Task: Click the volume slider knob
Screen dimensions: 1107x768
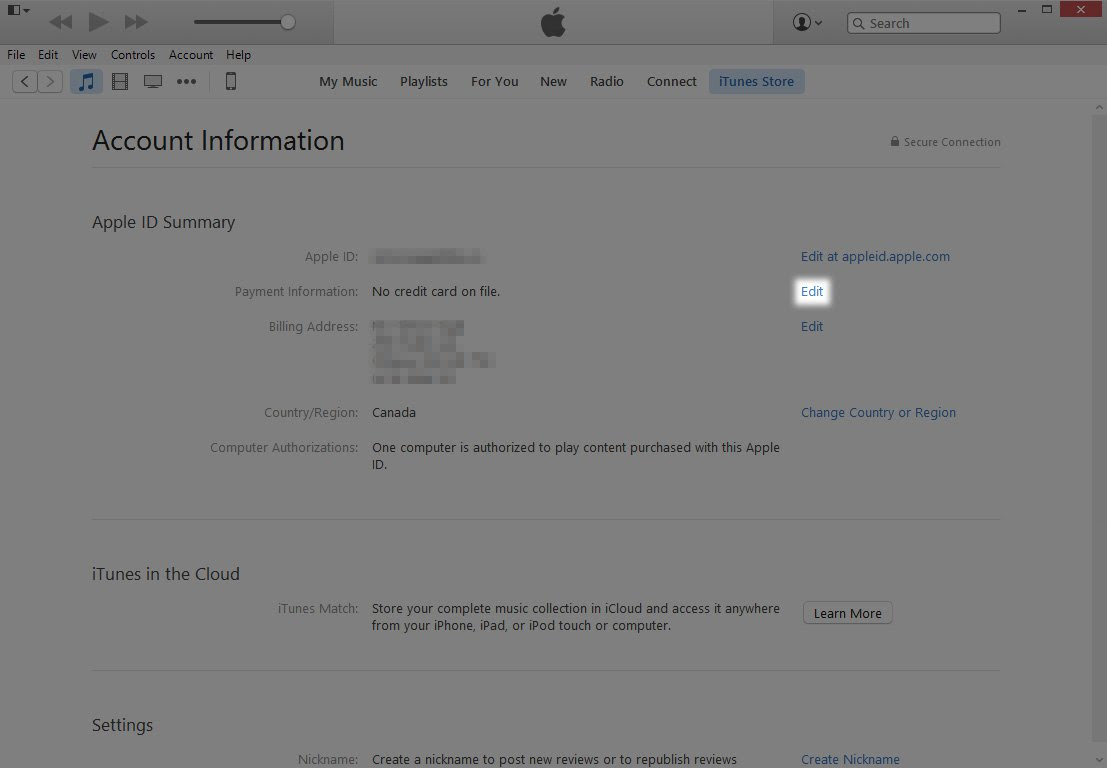Action: point(287,22)
